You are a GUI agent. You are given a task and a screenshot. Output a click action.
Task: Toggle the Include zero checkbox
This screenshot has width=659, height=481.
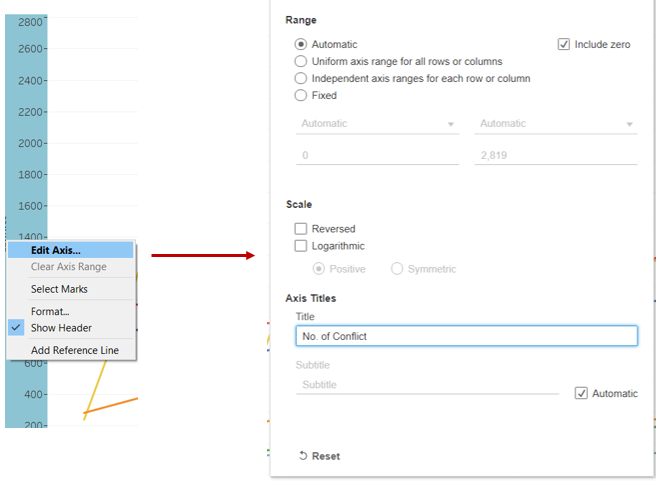[x=564, y=44]
